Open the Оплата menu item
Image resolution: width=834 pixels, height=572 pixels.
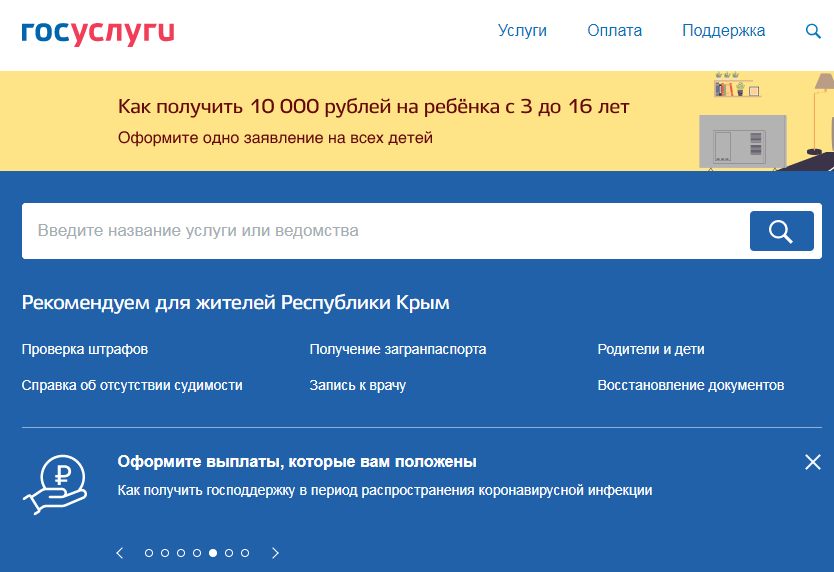point(614,30)
